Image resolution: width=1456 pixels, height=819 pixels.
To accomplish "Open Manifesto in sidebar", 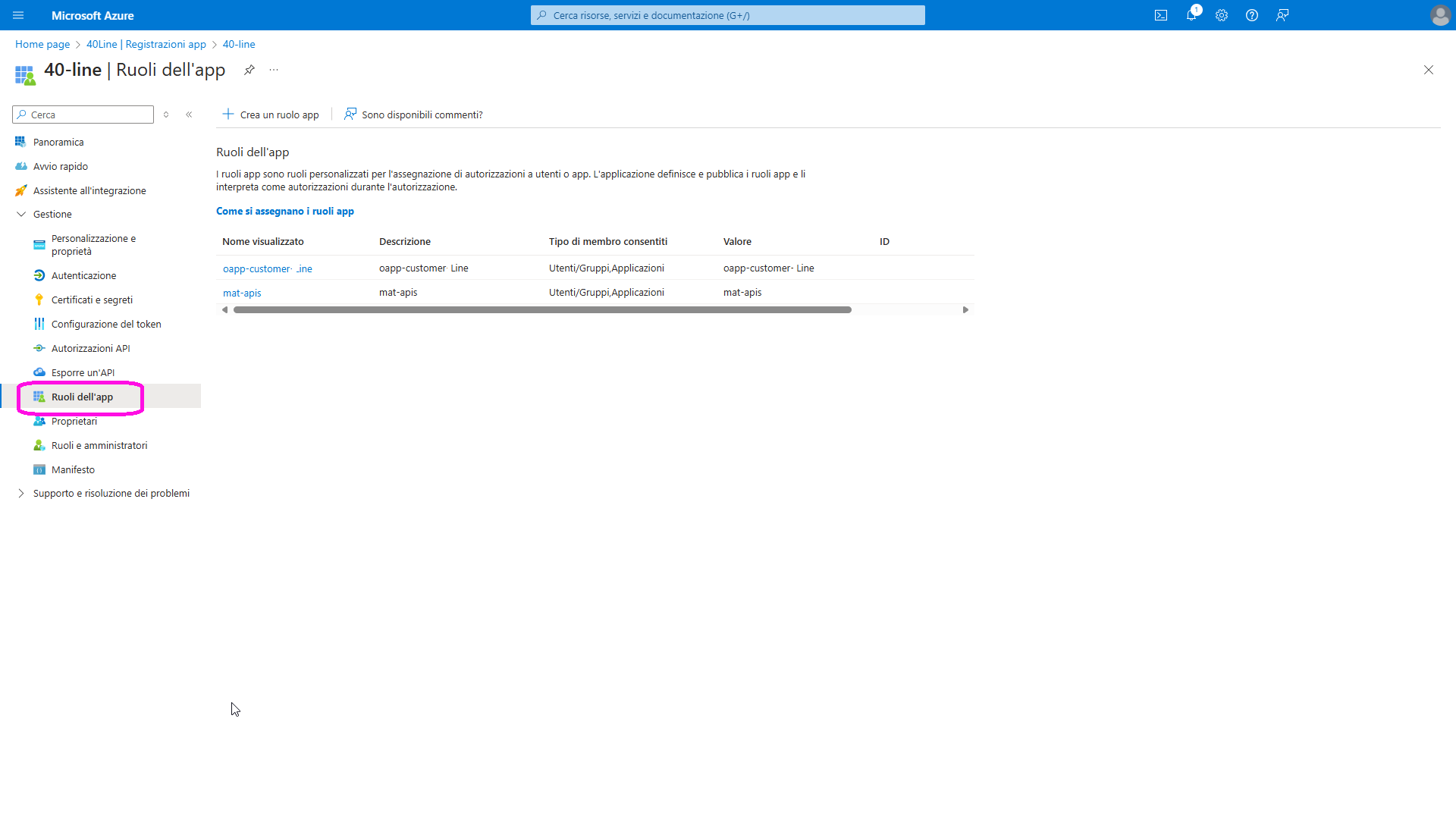I will coord(73,470).
